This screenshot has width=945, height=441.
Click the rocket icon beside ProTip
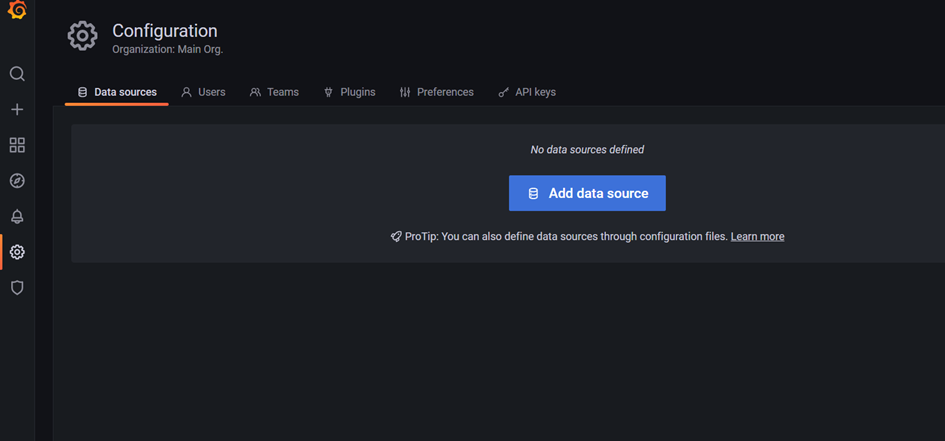[396, 237]
